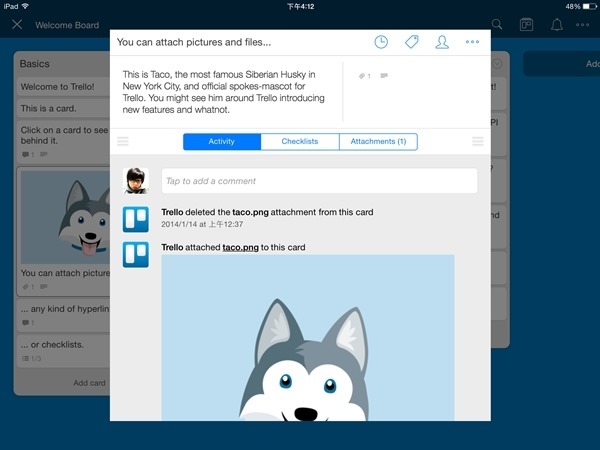Open board more options ellipsis
This screenshot has height=450, width=600.
pos(582,25)
